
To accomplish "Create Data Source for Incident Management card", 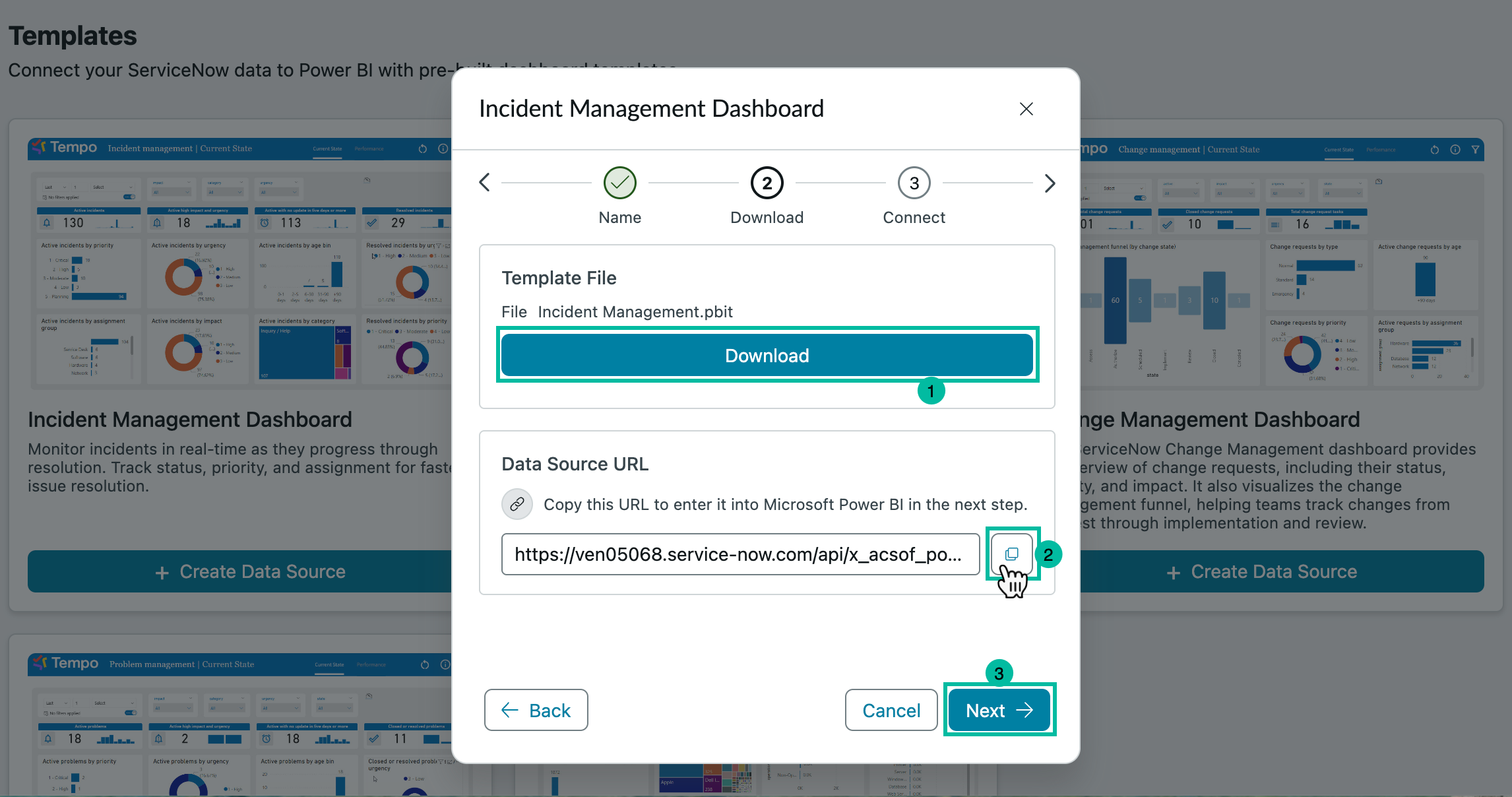I will [240, 571].
